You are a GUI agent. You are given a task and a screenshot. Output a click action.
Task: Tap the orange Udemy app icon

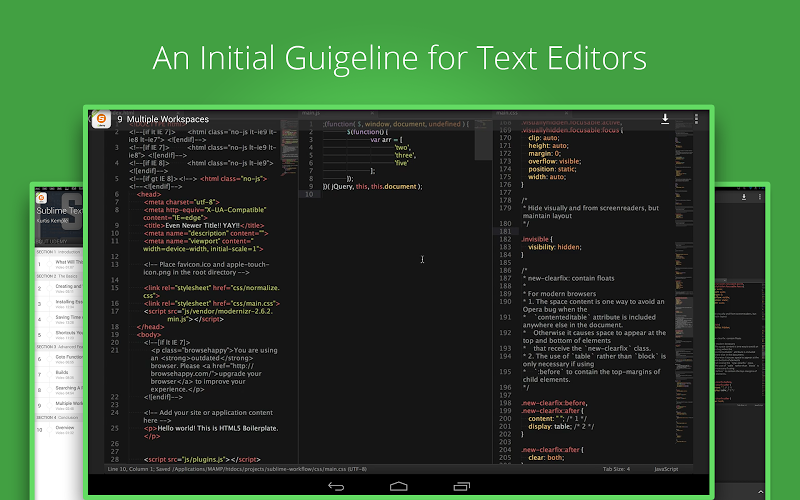[100, 120]
